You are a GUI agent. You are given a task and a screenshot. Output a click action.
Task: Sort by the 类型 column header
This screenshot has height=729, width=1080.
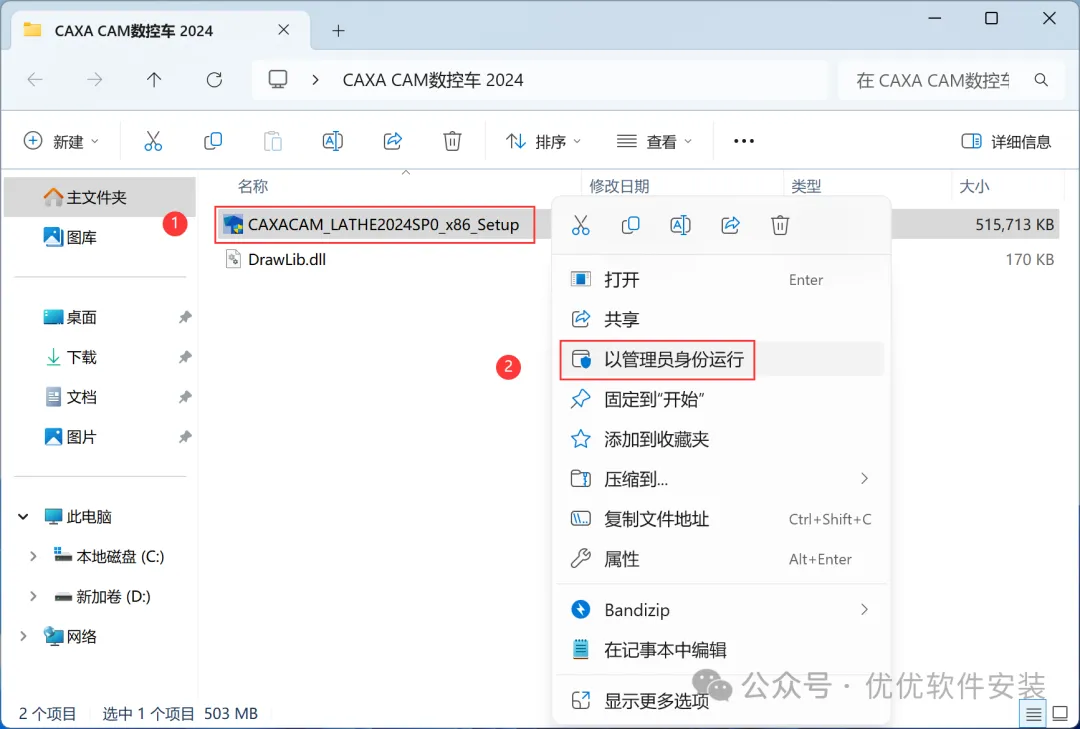807,186
